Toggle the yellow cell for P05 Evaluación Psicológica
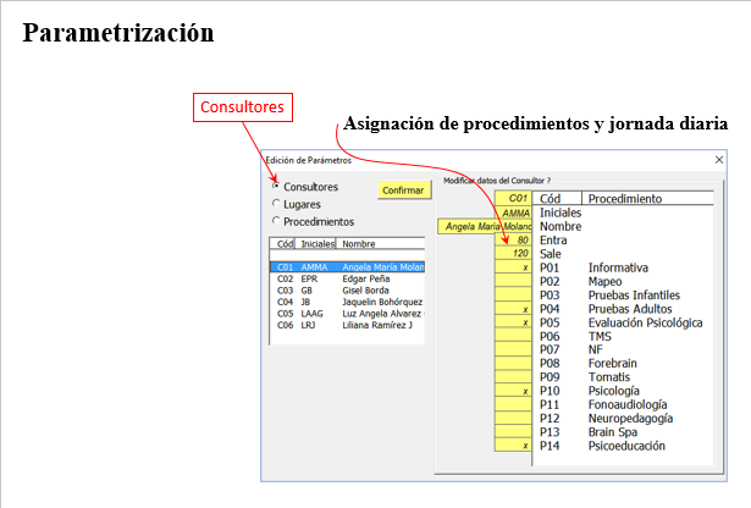Image resolution: width=751 pixels, height=508 pixels. coord(513,322)
